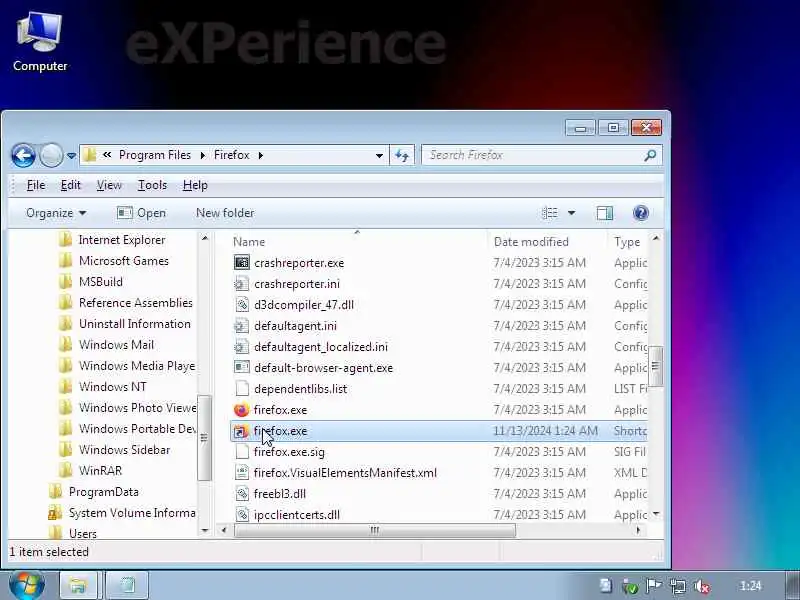Click the folder tree scrollbar thumb
Image resolution: width=800 pixels, height=600 pixels.
point(204,438)
